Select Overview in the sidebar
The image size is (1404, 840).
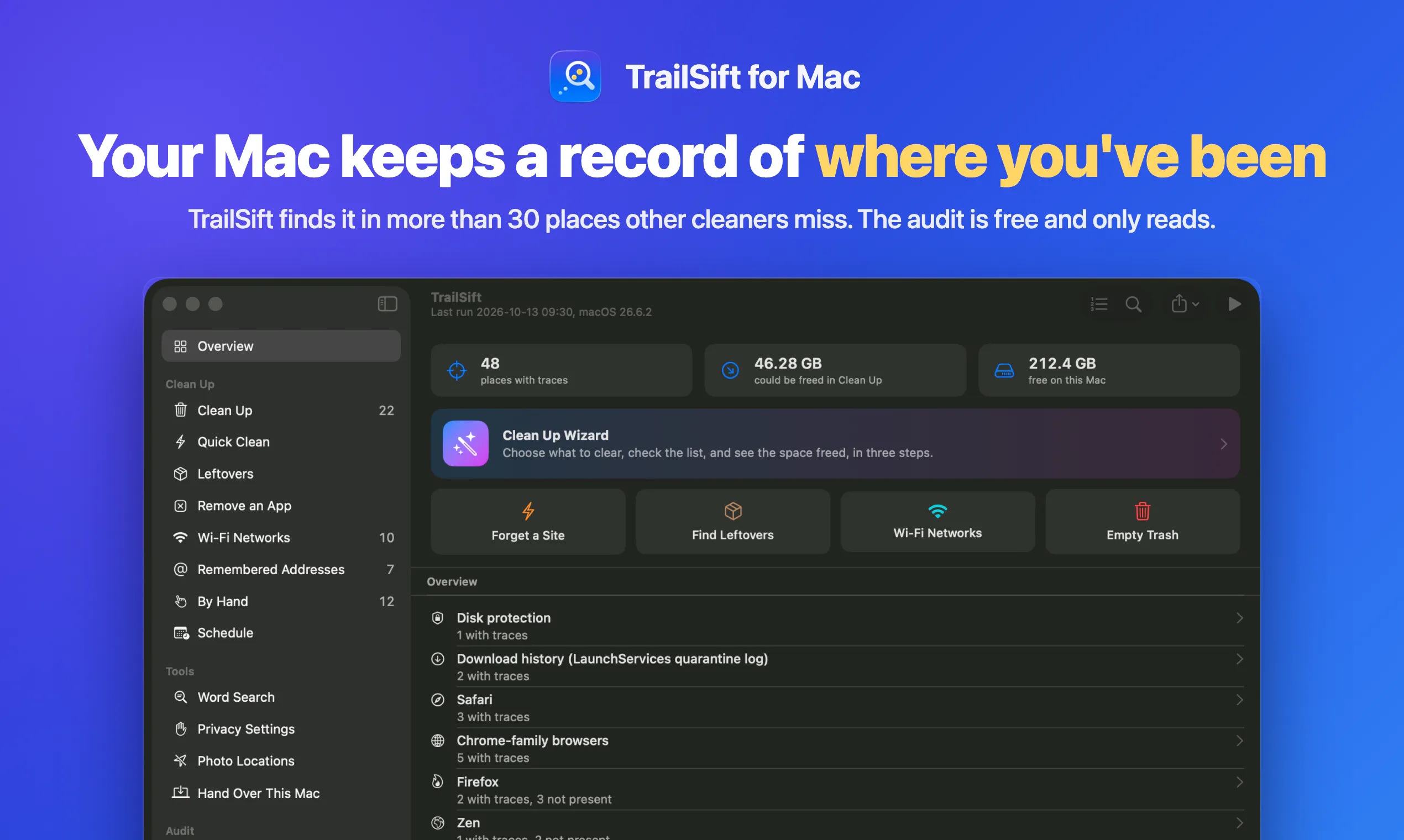(281, 346)
